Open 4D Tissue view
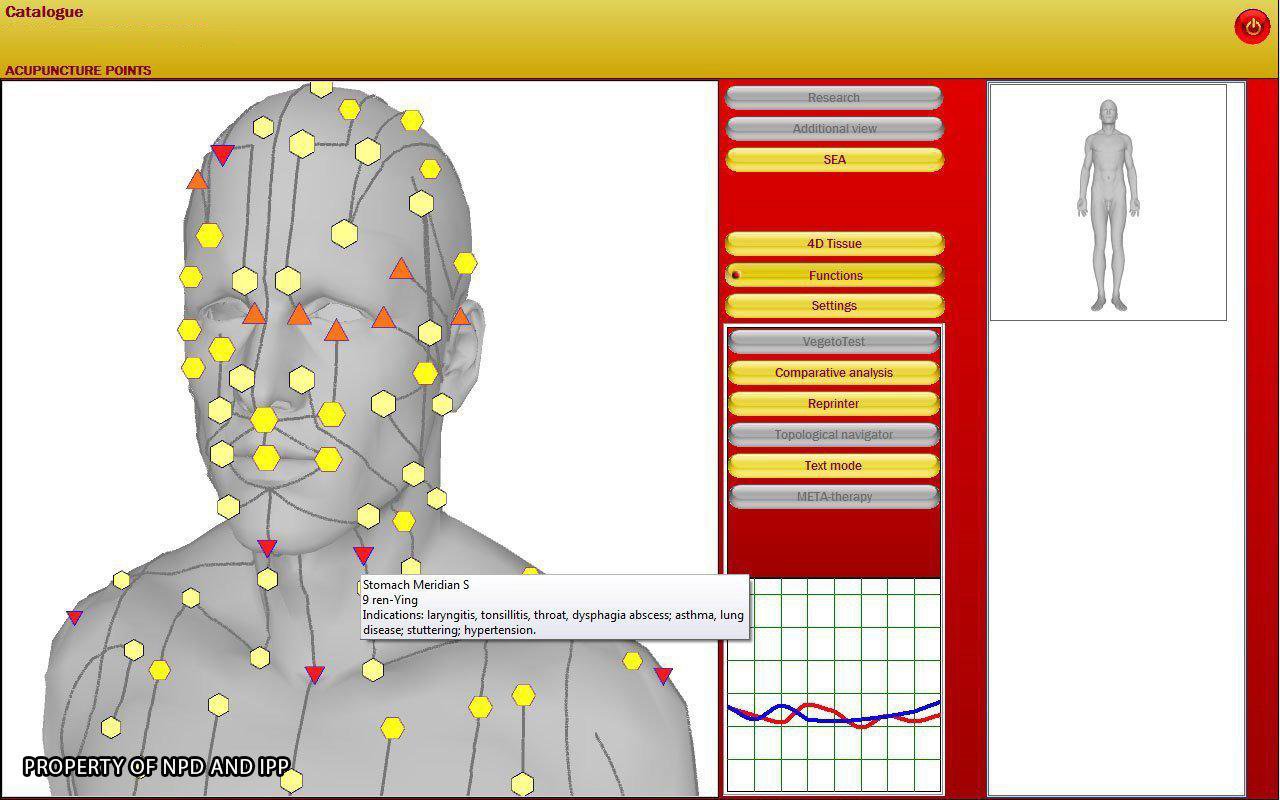Screen dimensions: 1280x800 833,243
